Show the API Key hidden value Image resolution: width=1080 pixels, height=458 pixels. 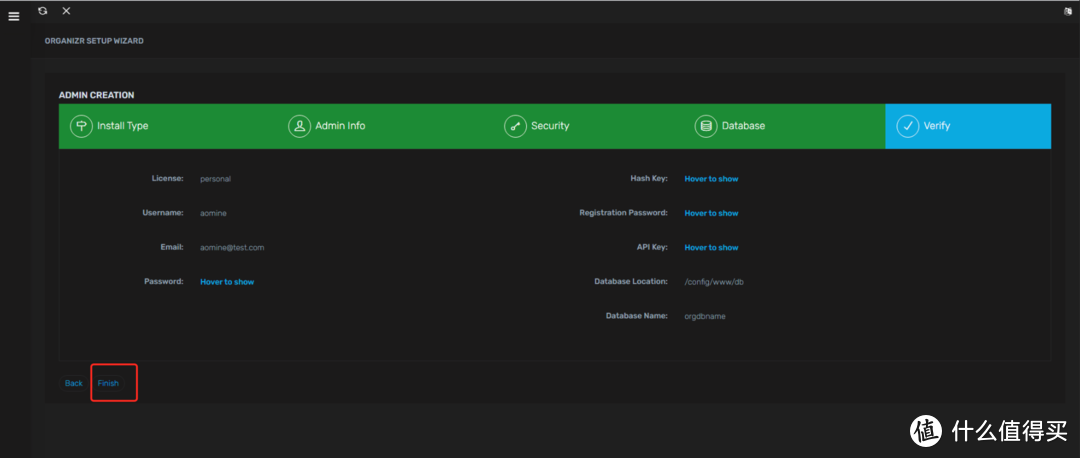point(711,247)
